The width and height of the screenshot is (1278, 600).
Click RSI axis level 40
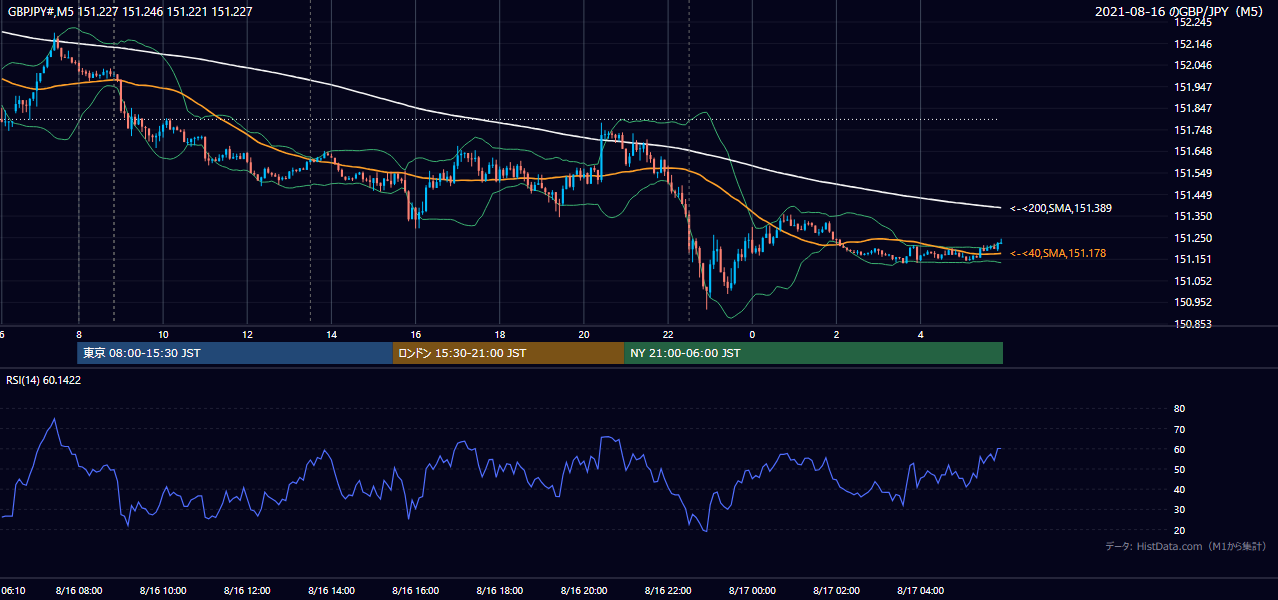click(1179, 489)
